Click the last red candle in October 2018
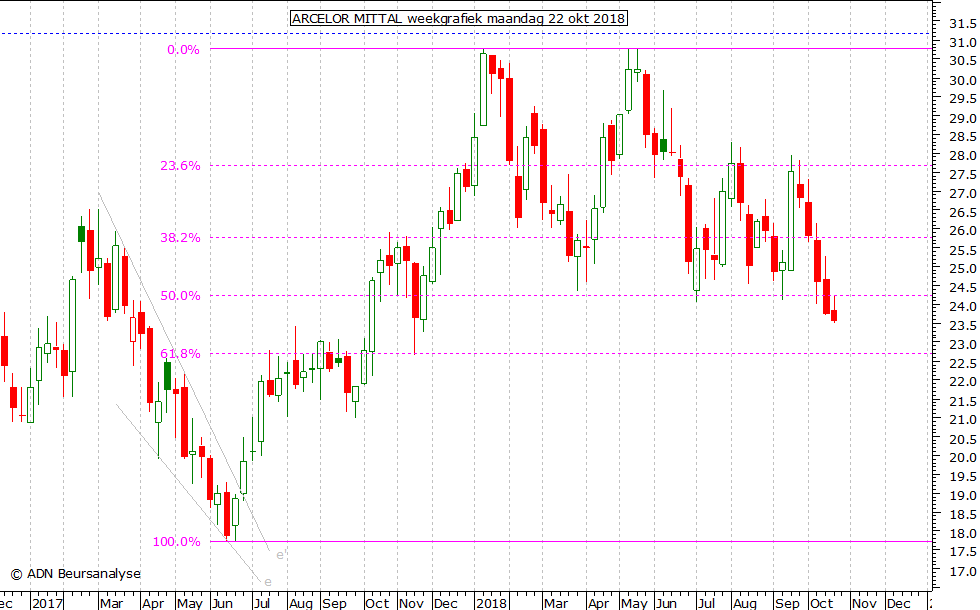Viewport: 980px width, 610px height. pos(834,316)
